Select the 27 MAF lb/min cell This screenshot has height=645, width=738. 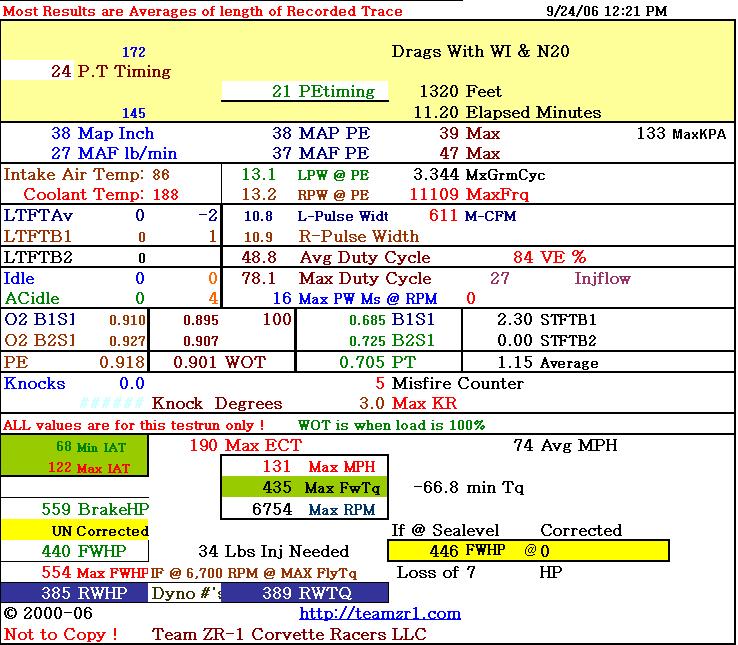tap(114, 153)
